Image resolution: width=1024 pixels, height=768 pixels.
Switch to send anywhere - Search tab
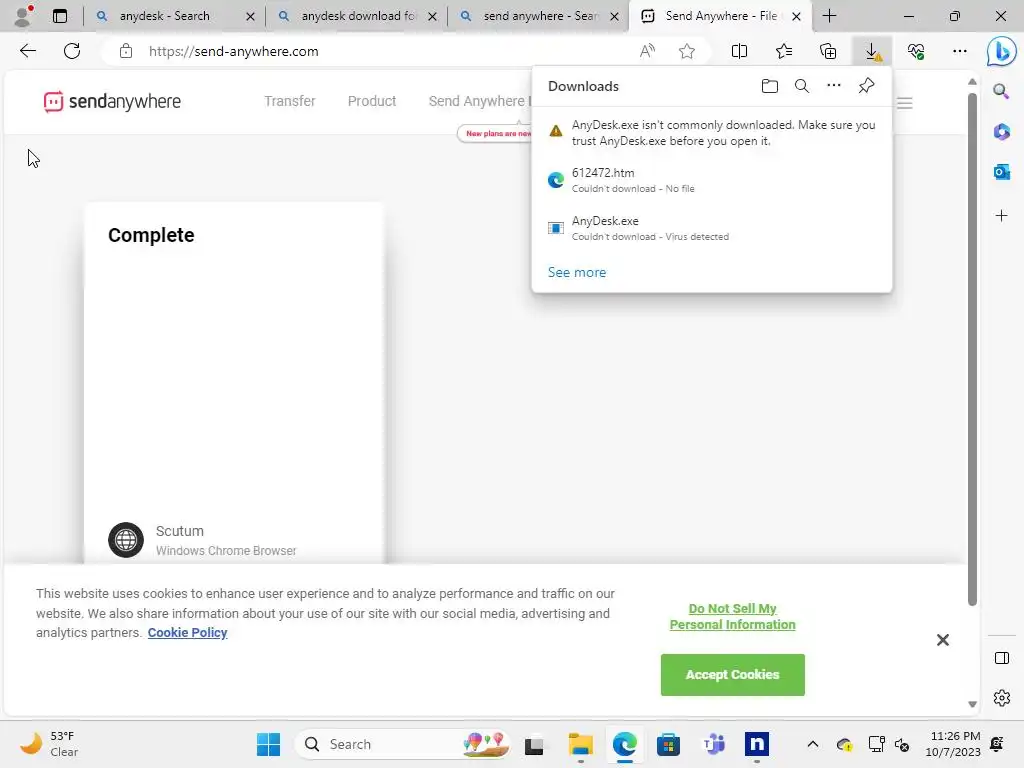541,16
